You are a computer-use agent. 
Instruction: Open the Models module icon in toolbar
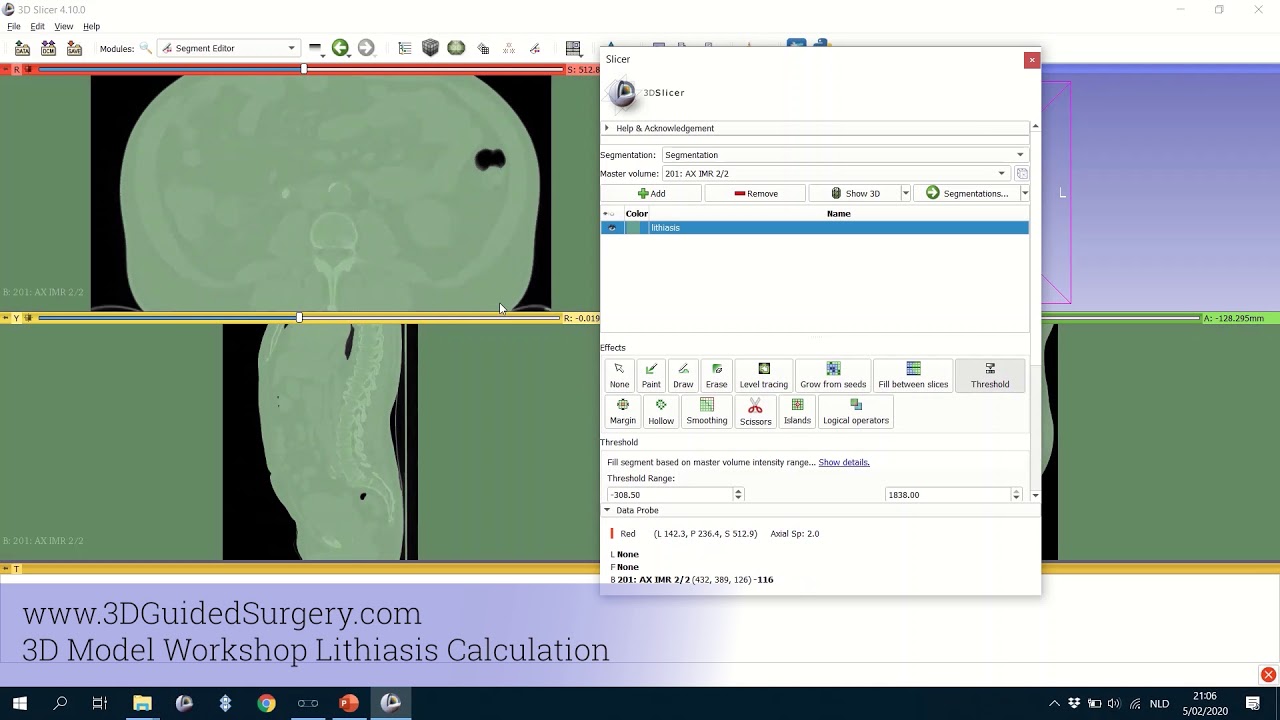click(456, 48)
